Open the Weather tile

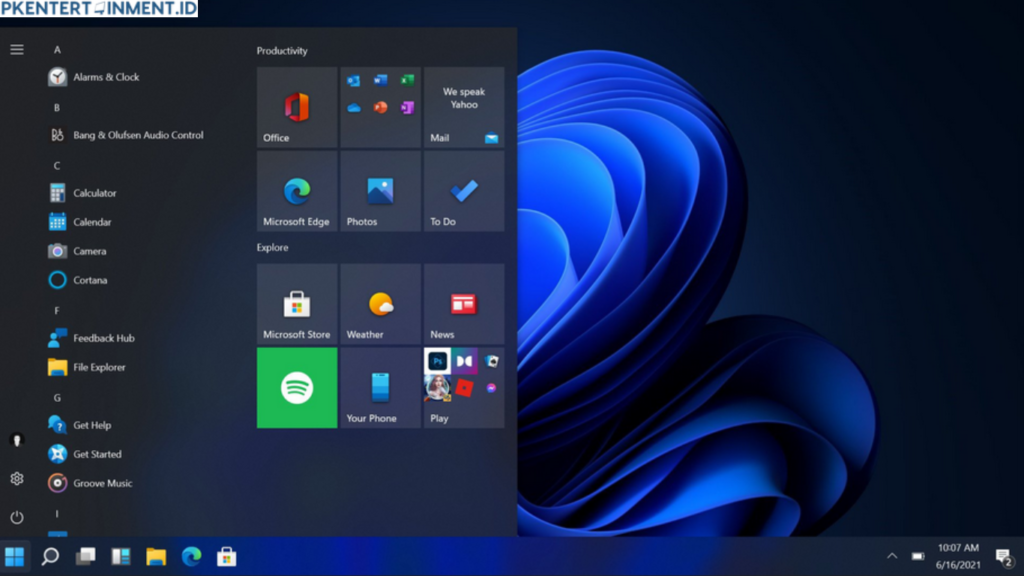380,303
